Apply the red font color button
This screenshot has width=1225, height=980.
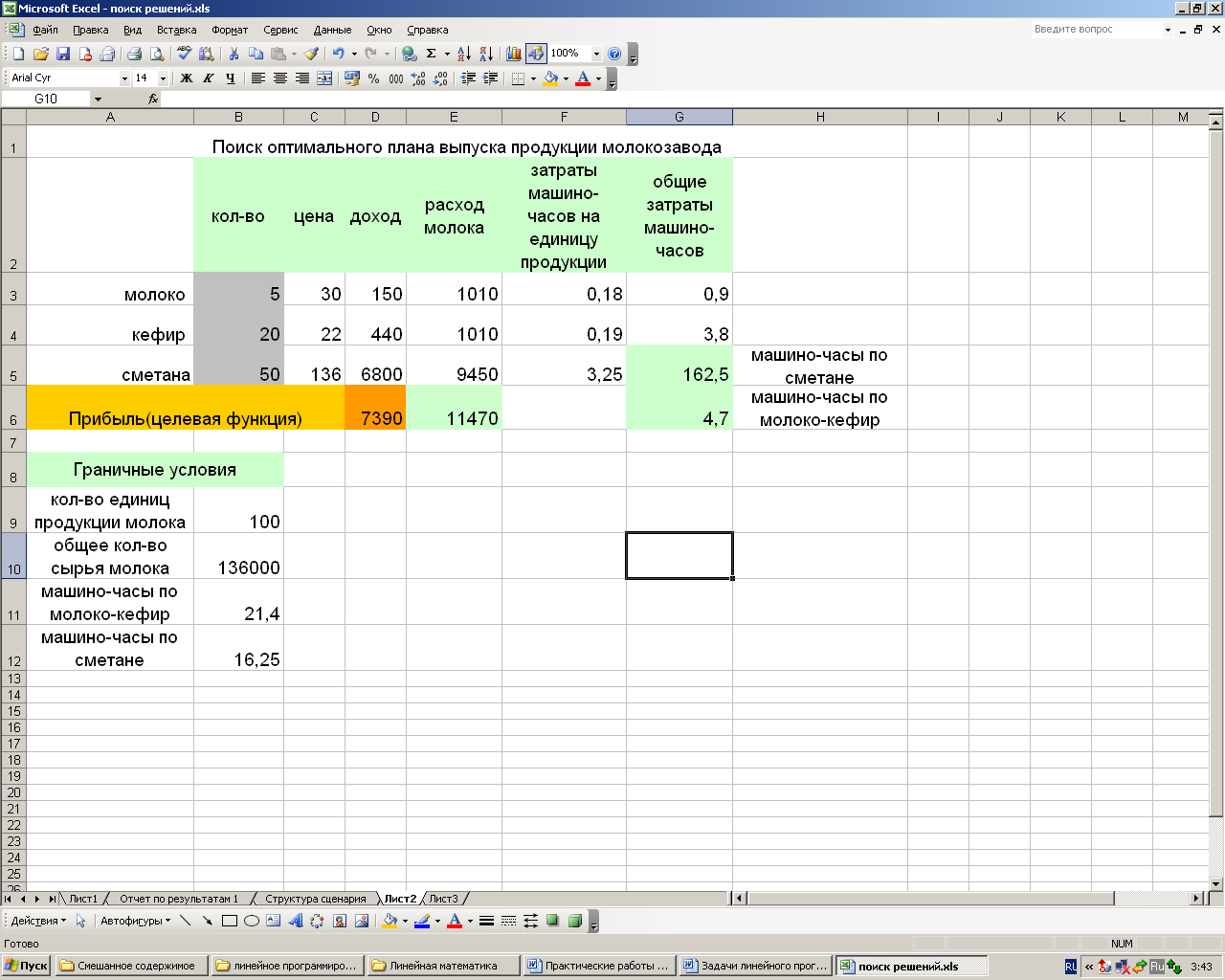click(x=584, y=78)
